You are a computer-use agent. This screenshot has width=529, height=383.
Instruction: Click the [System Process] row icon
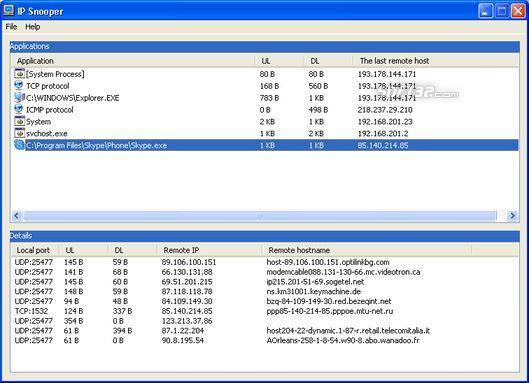pyautogui.click(x=20, y=74)
